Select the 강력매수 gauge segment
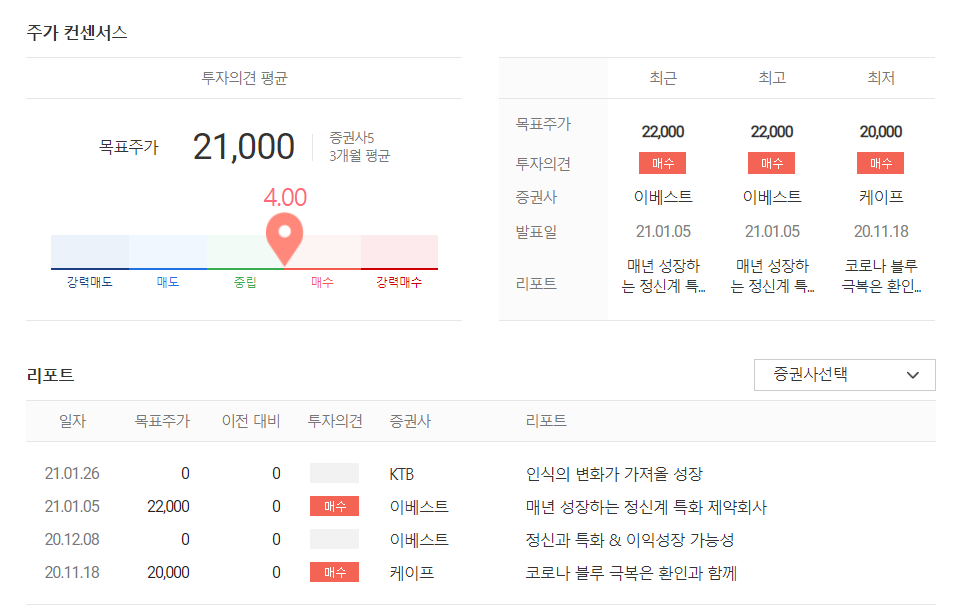 (399, 252)
